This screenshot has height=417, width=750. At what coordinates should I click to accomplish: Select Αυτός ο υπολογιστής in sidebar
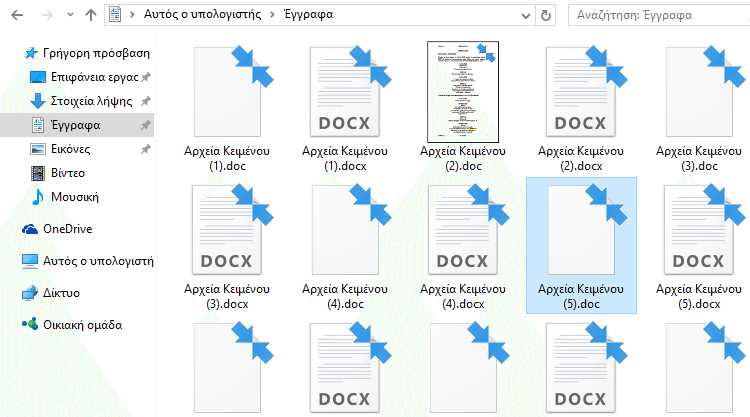pyautogui.click(x=88, y=261)
